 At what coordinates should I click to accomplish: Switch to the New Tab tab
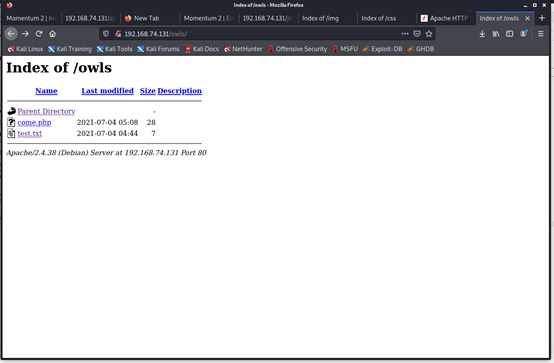tap(150, 18)
